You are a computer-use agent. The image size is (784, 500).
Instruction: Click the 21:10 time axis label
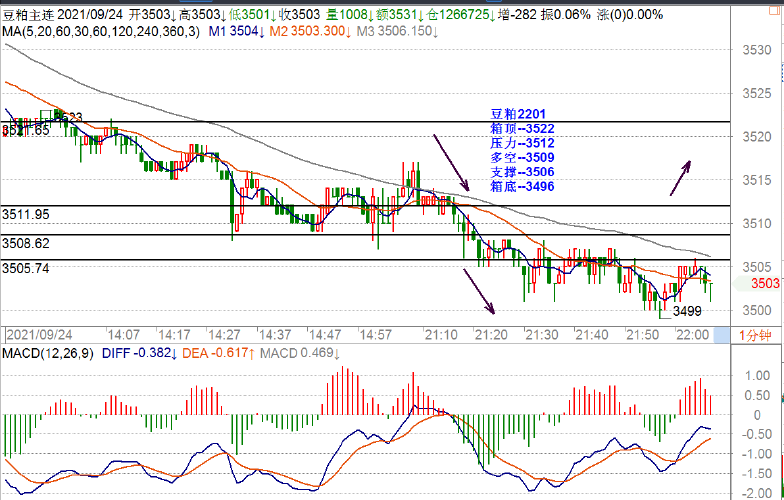(442, 334)
